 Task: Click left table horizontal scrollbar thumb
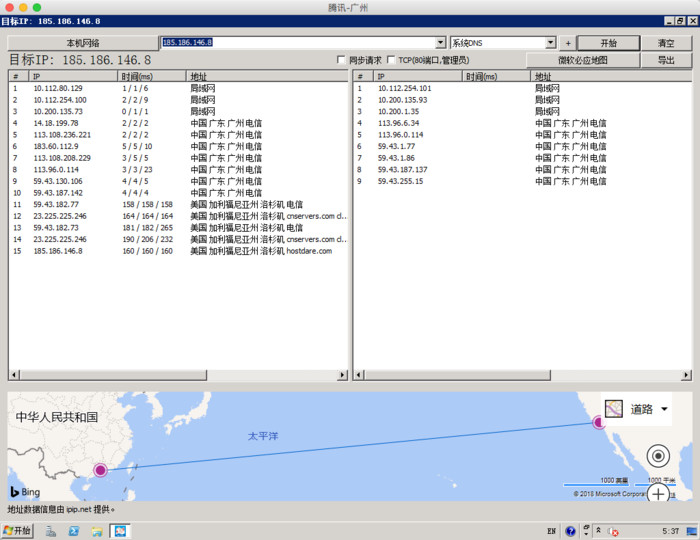[x=113, y=375]
